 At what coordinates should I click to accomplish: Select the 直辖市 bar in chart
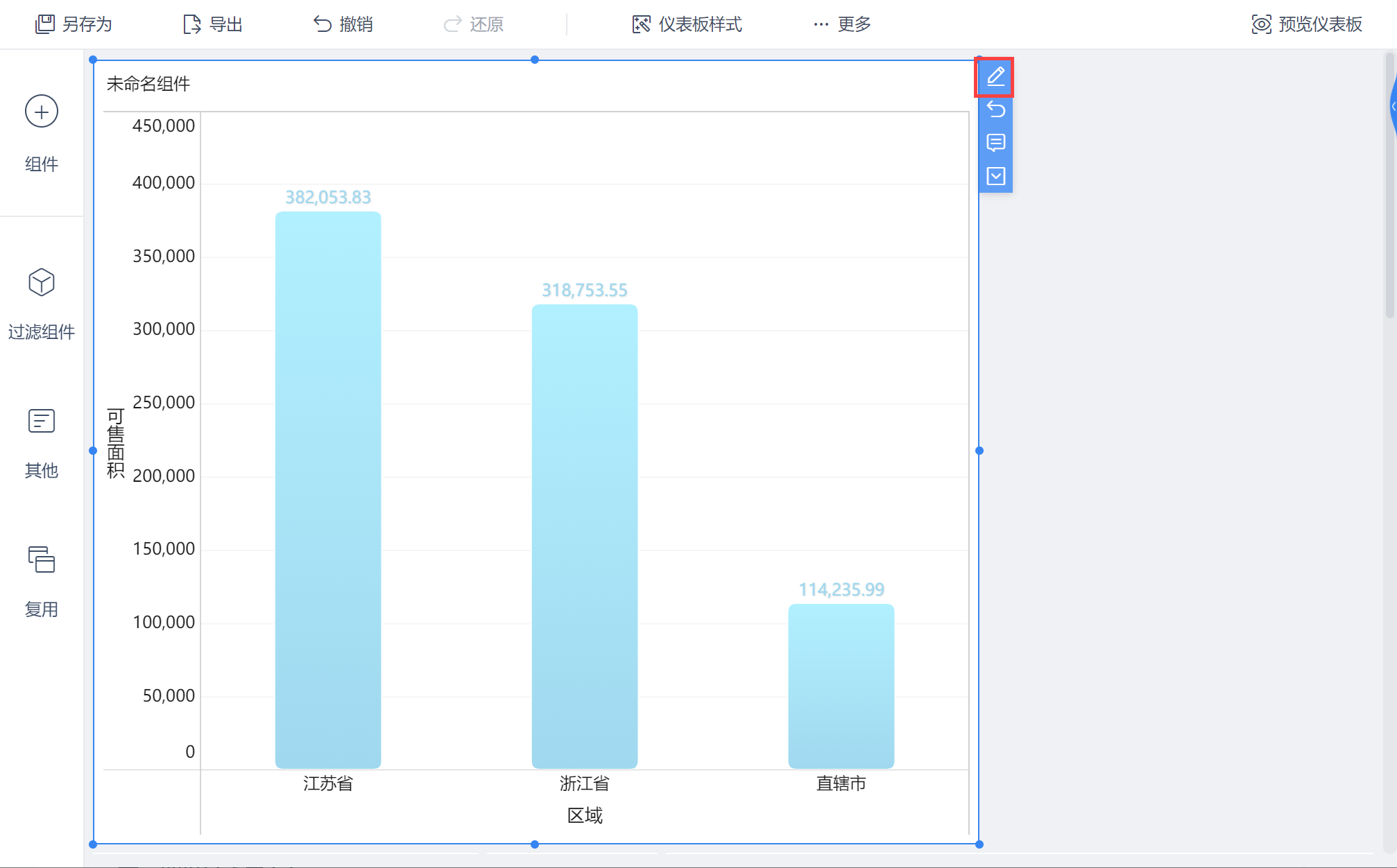click(841, 685)
